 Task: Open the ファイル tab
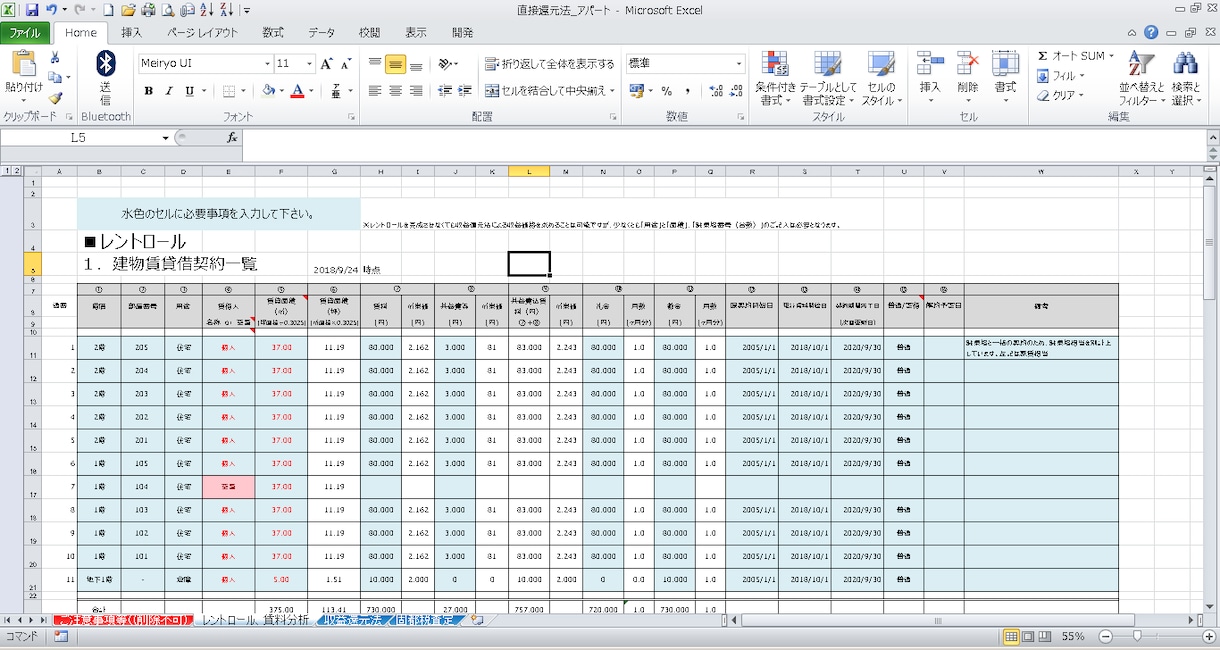[x=25, y=33]
